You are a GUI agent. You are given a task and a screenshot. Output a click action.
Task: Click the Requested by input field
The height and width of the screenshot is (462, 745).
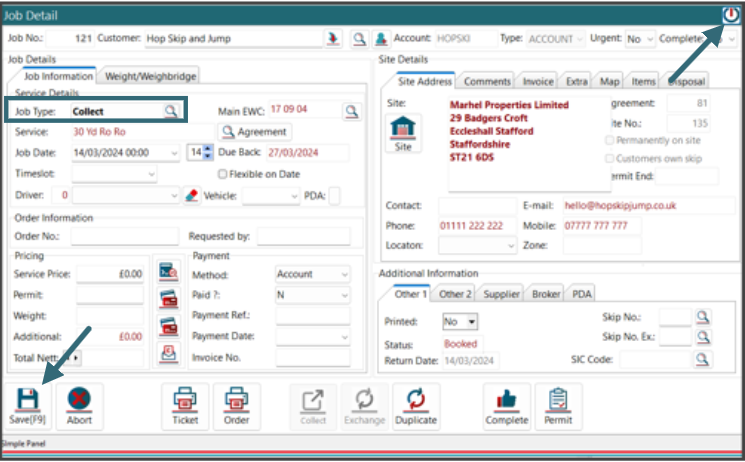(x=304, y=236)
